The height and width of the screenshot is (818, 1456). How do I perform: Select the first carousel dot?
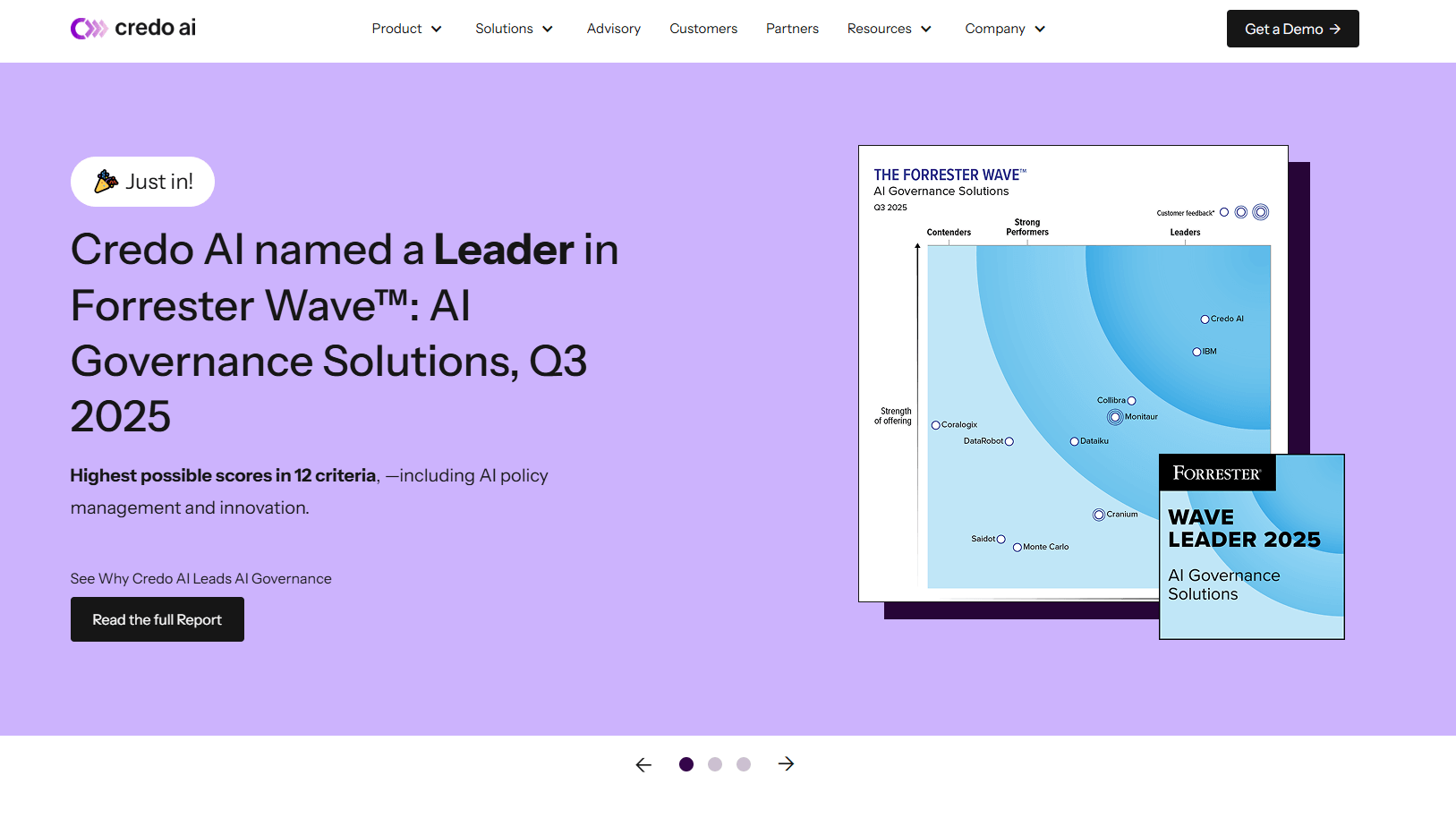[685, 763]
